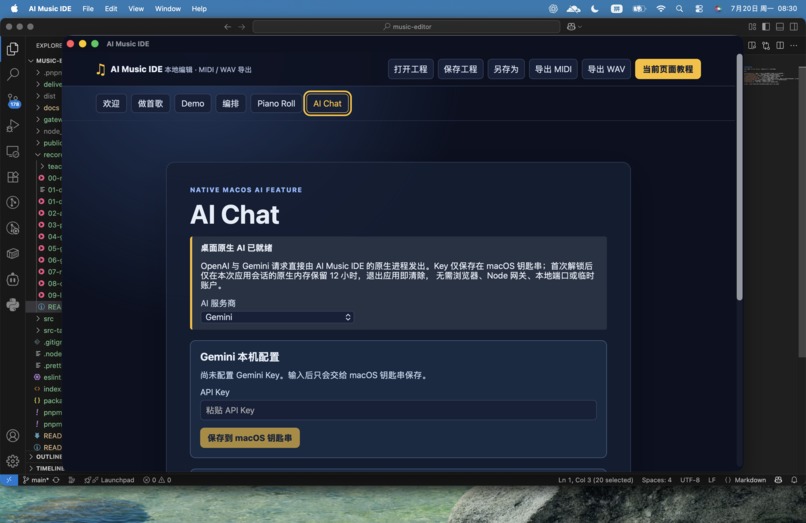Screen dimensions: 806x523
Task: Select the AI Chat tab
Action: [x=327, y=103]
